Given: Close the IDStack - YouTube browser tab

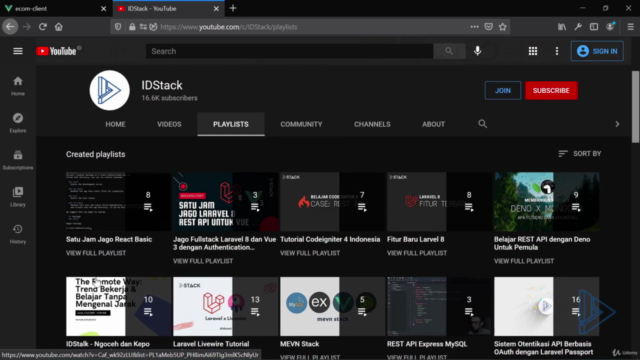Looking at the screenshot, I should tap(216, 8).
